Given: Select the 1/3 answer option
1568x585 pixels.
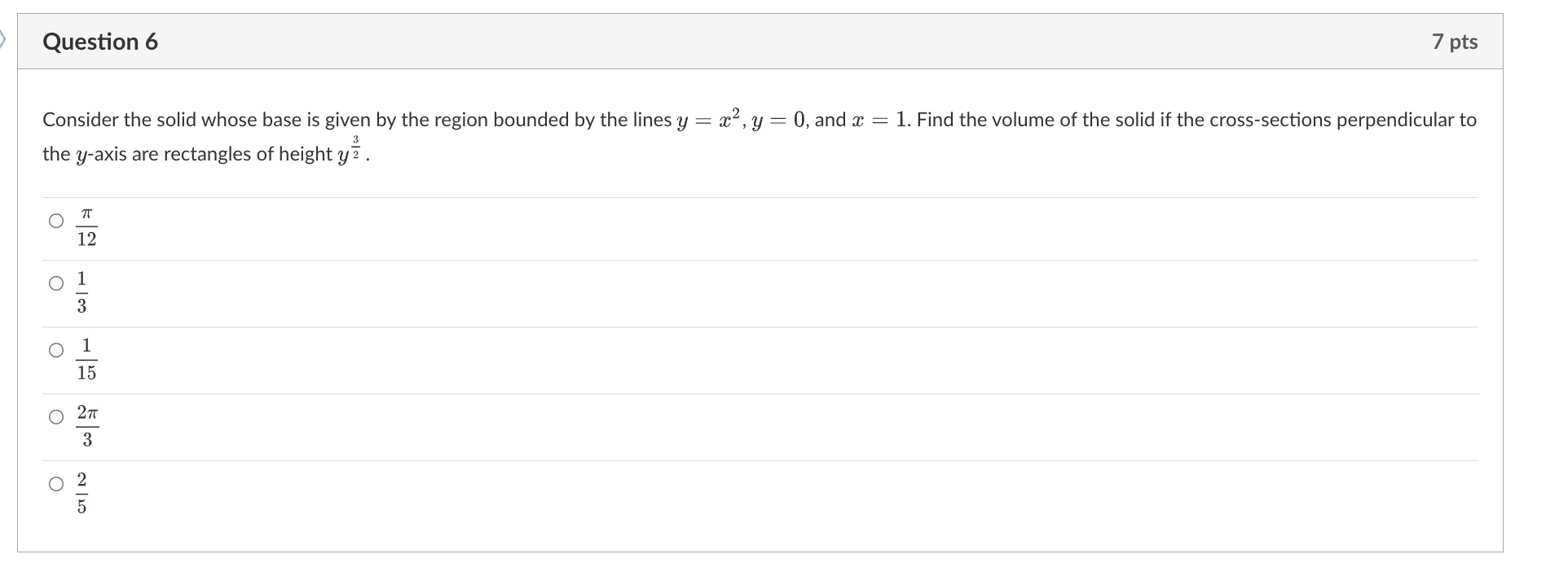Looking at the screenshot, I should click(x=55, y=284).
